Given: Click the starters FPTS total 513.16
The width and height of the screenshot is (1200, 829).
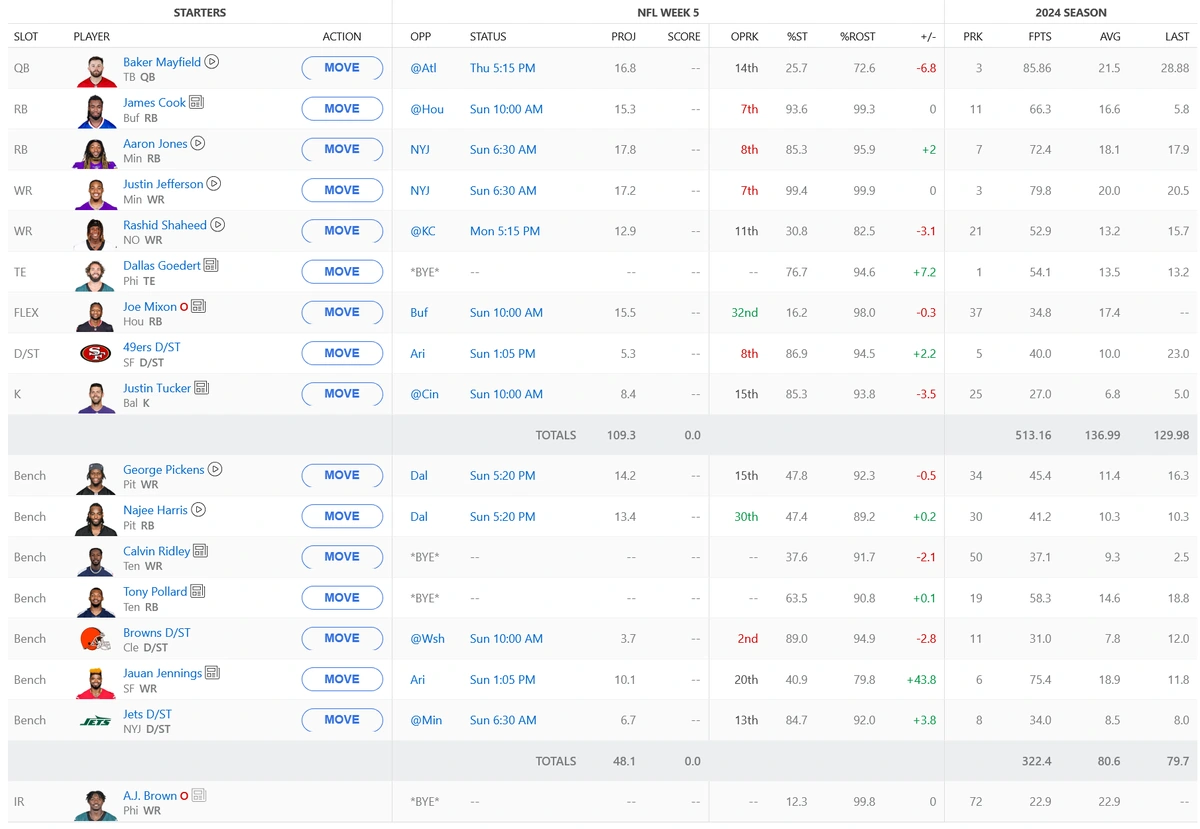Looking at the screenshot, I should [1032, 435].
